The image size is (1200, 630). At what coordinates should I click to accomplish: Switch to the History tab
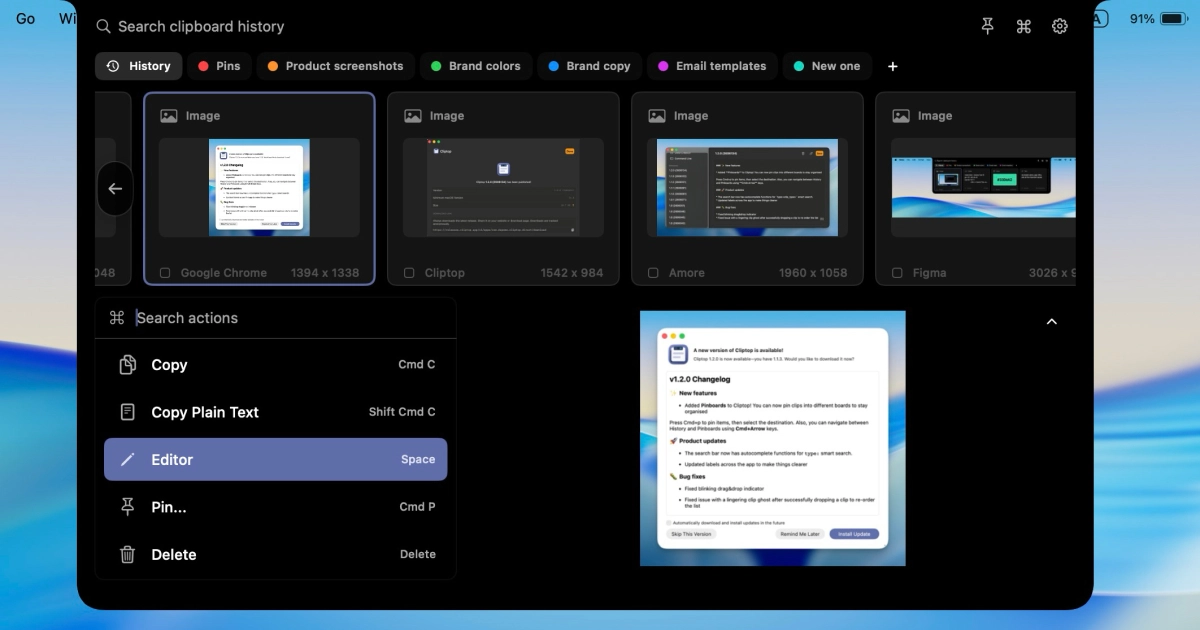coord(139,66)
